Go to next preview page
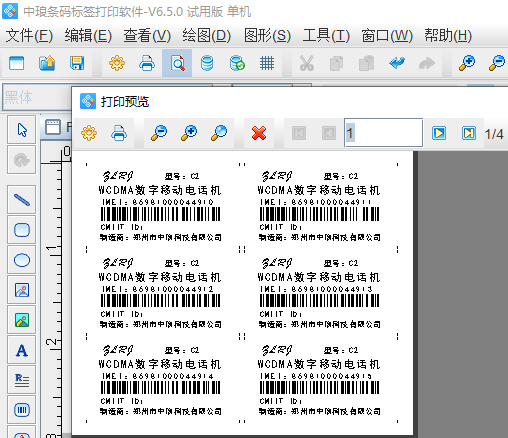508x438 pixels. click(x=439, y=133)
